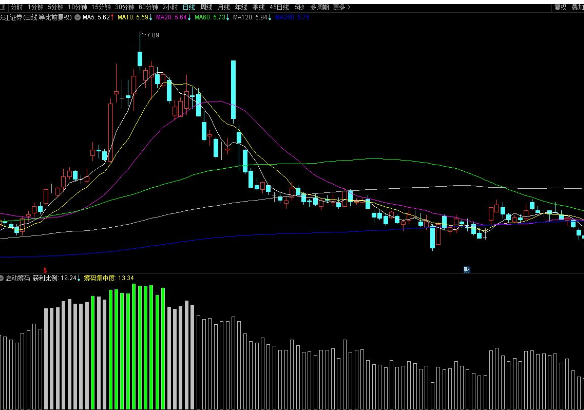This screenshot has width=584, height=410.
Task: Click the tallest cyan candlestick near the peak
Action: (233, 90)
